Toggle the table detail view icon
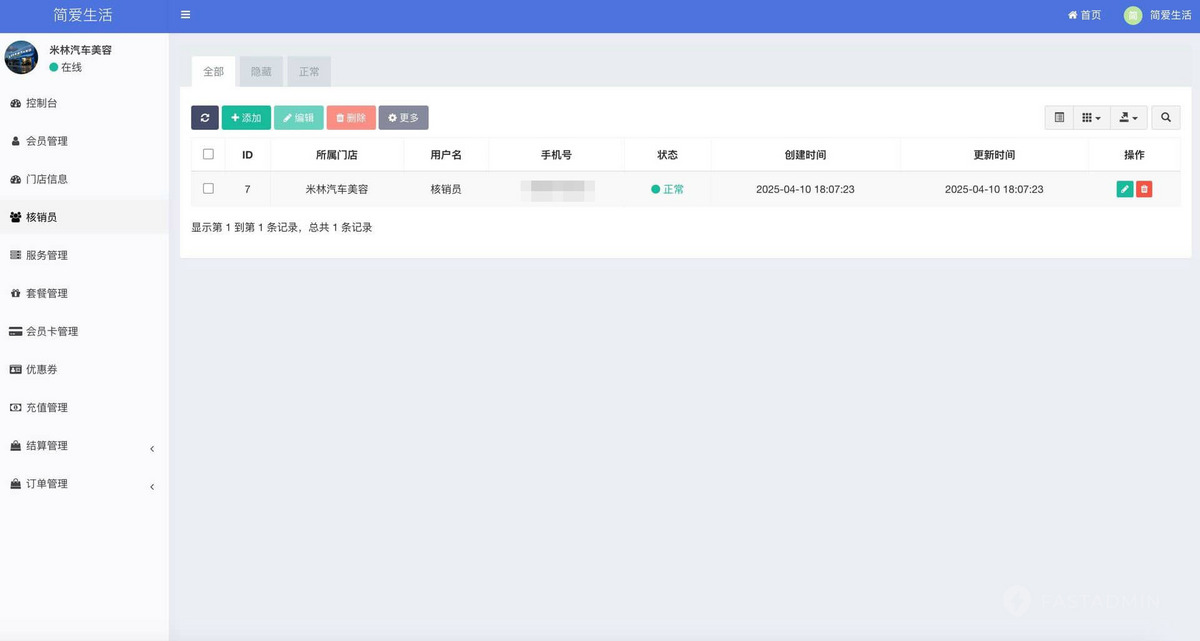The image size is (1200, 641). coord(1059,117)
